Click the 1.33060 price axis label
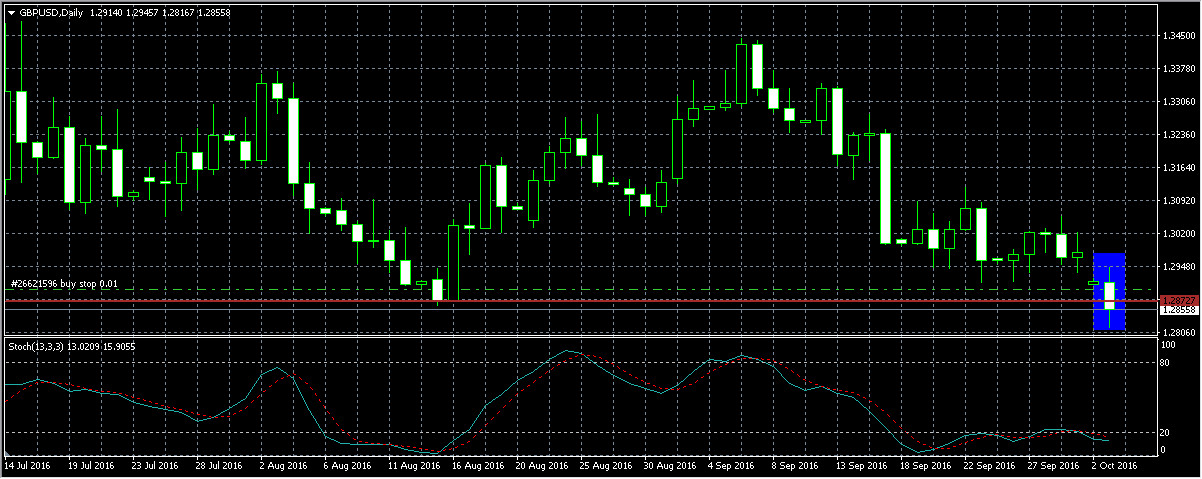 pyautogui.click(x=1180, y=102)
